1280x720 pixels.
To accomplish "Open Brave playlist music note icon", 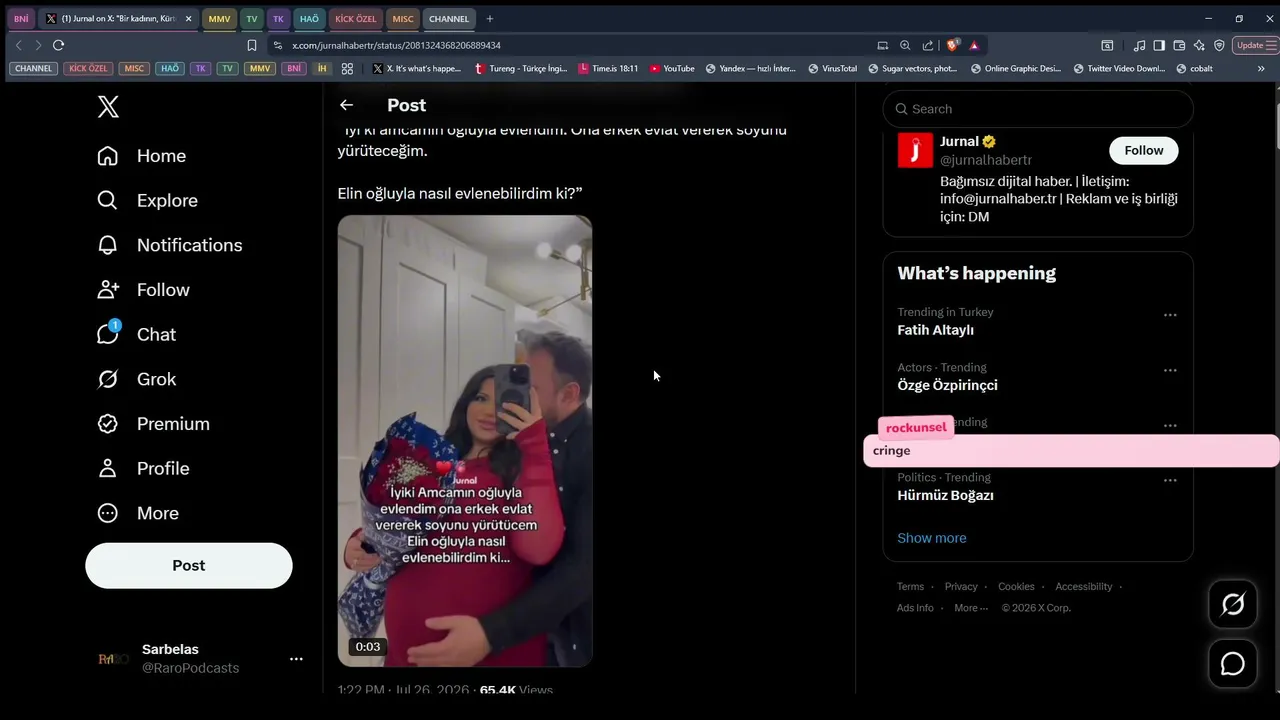I will click(1139, 45).
